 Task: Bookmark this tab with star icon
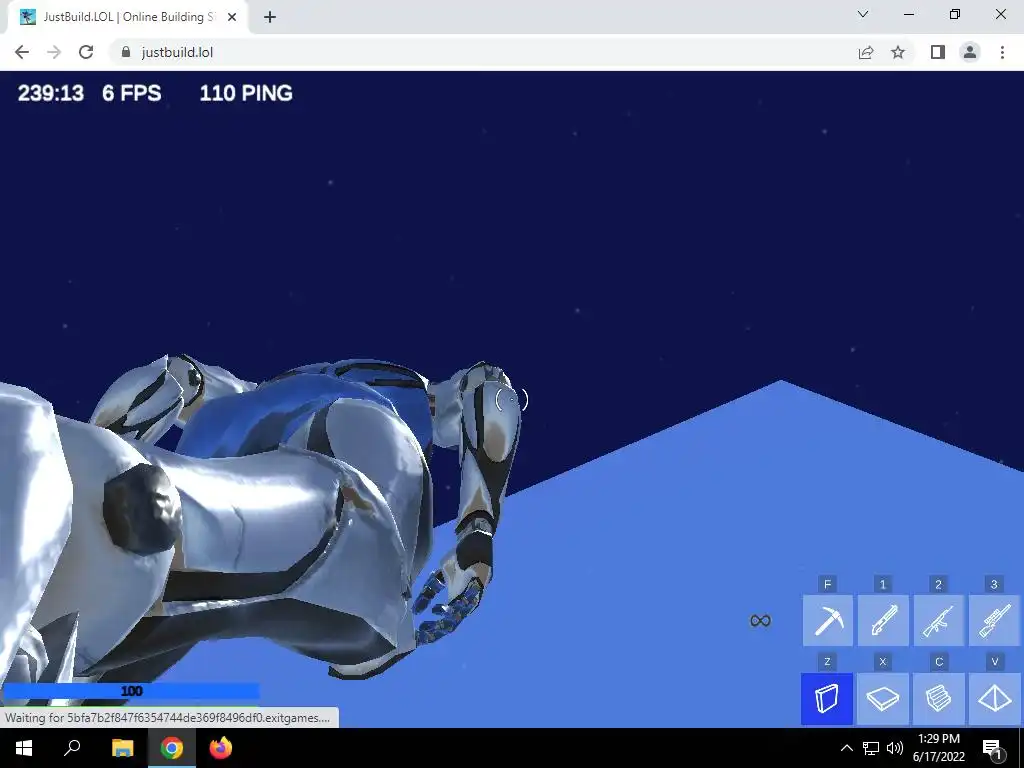coord(898,52)
